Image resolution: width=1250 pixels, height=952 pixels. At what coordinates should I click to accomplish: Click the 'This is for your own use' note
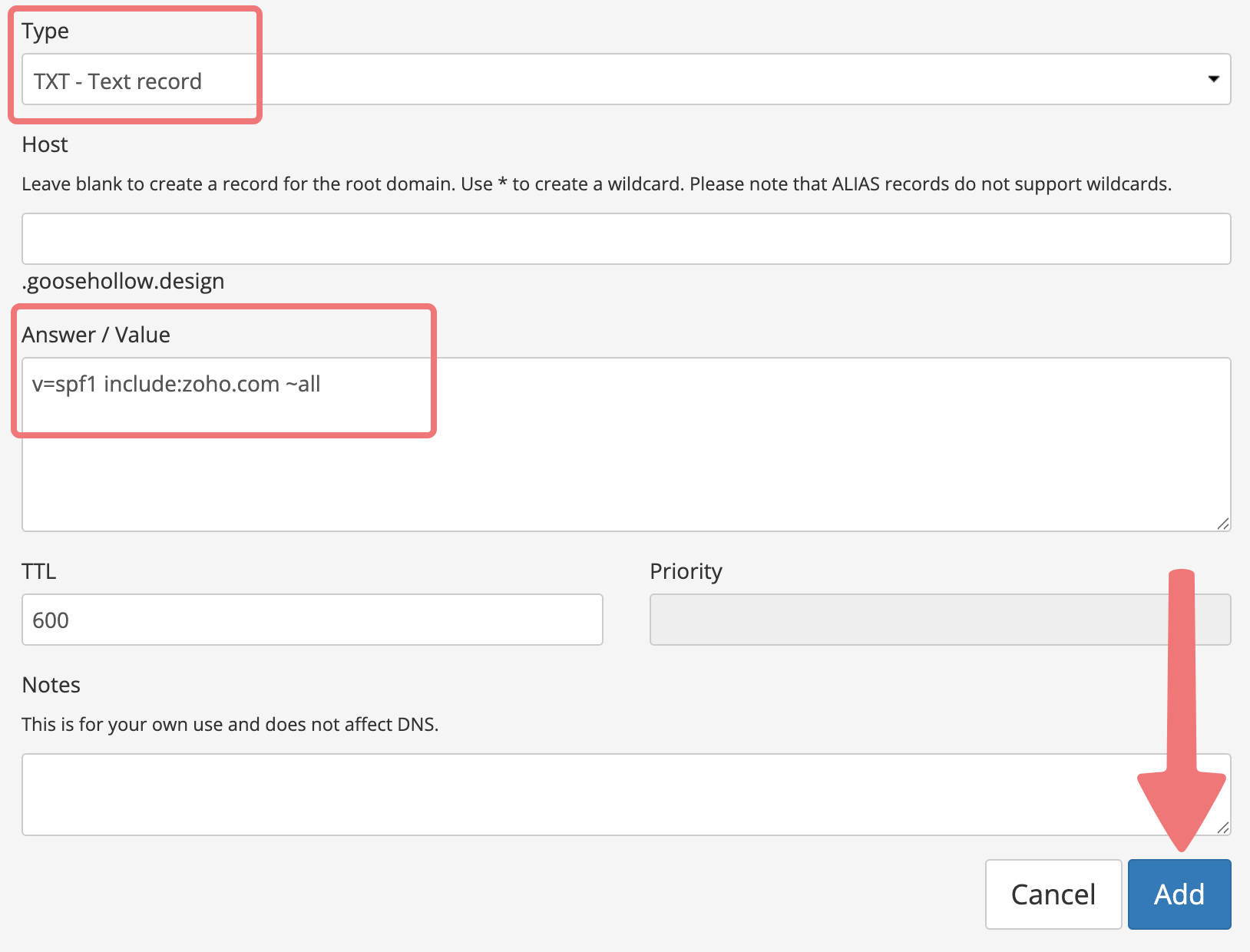(230, 725)
